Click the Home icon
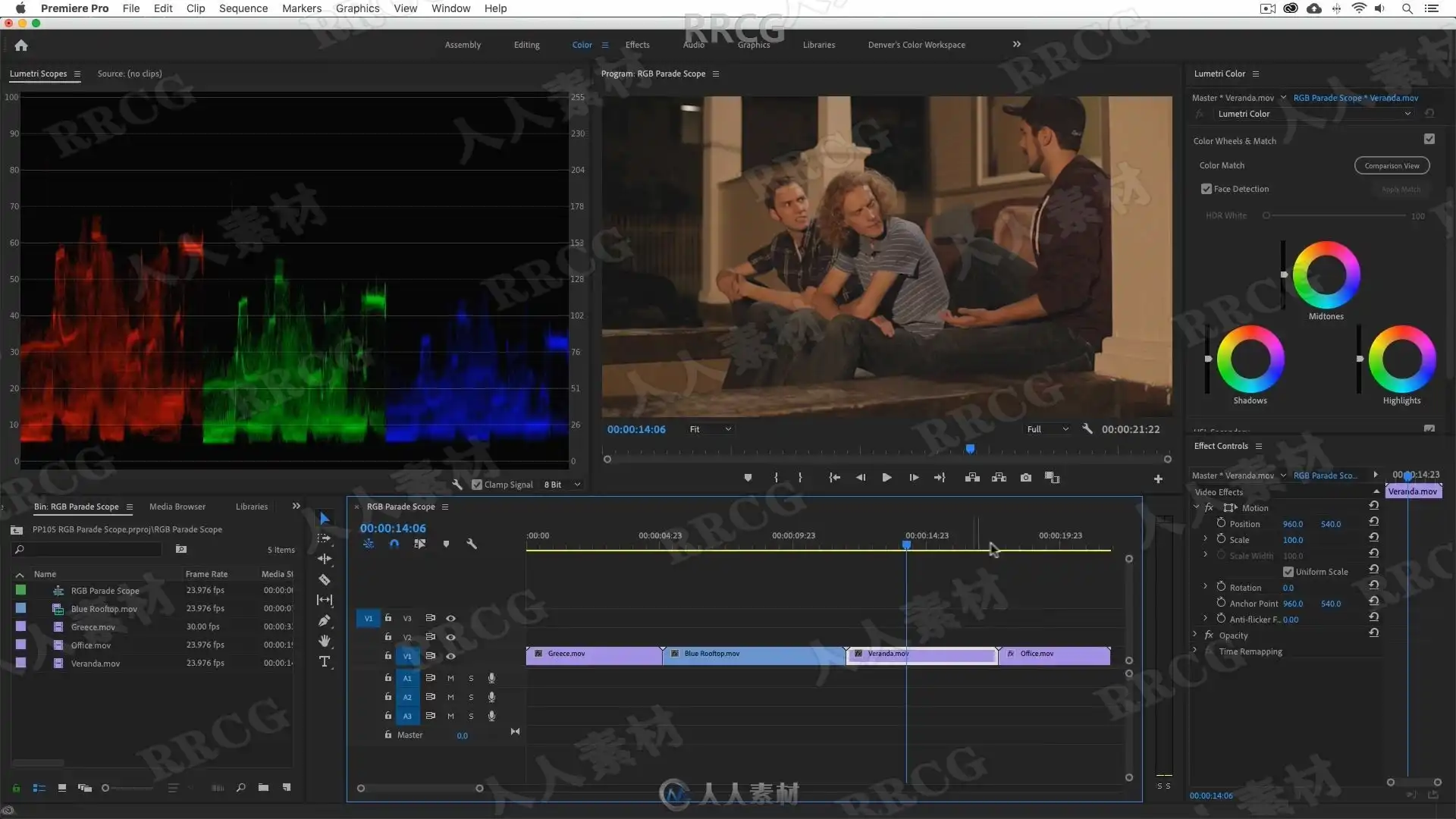Viewport: 1456px width, 819px height. coord(21,45)
